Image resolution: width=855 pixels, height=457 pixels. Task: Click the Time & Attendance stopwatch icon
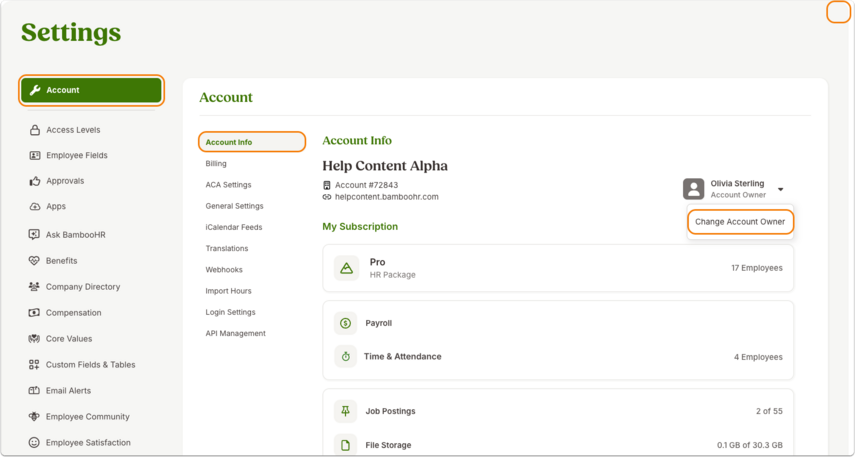345,357
